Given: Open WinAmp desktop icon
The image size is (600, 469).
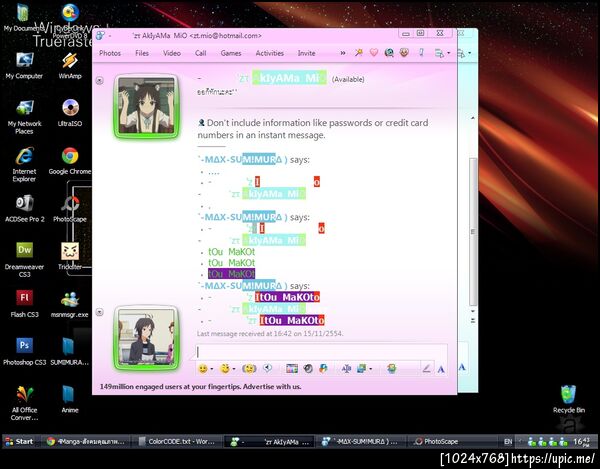Looking at the screenshot, I should pos(70,65).
